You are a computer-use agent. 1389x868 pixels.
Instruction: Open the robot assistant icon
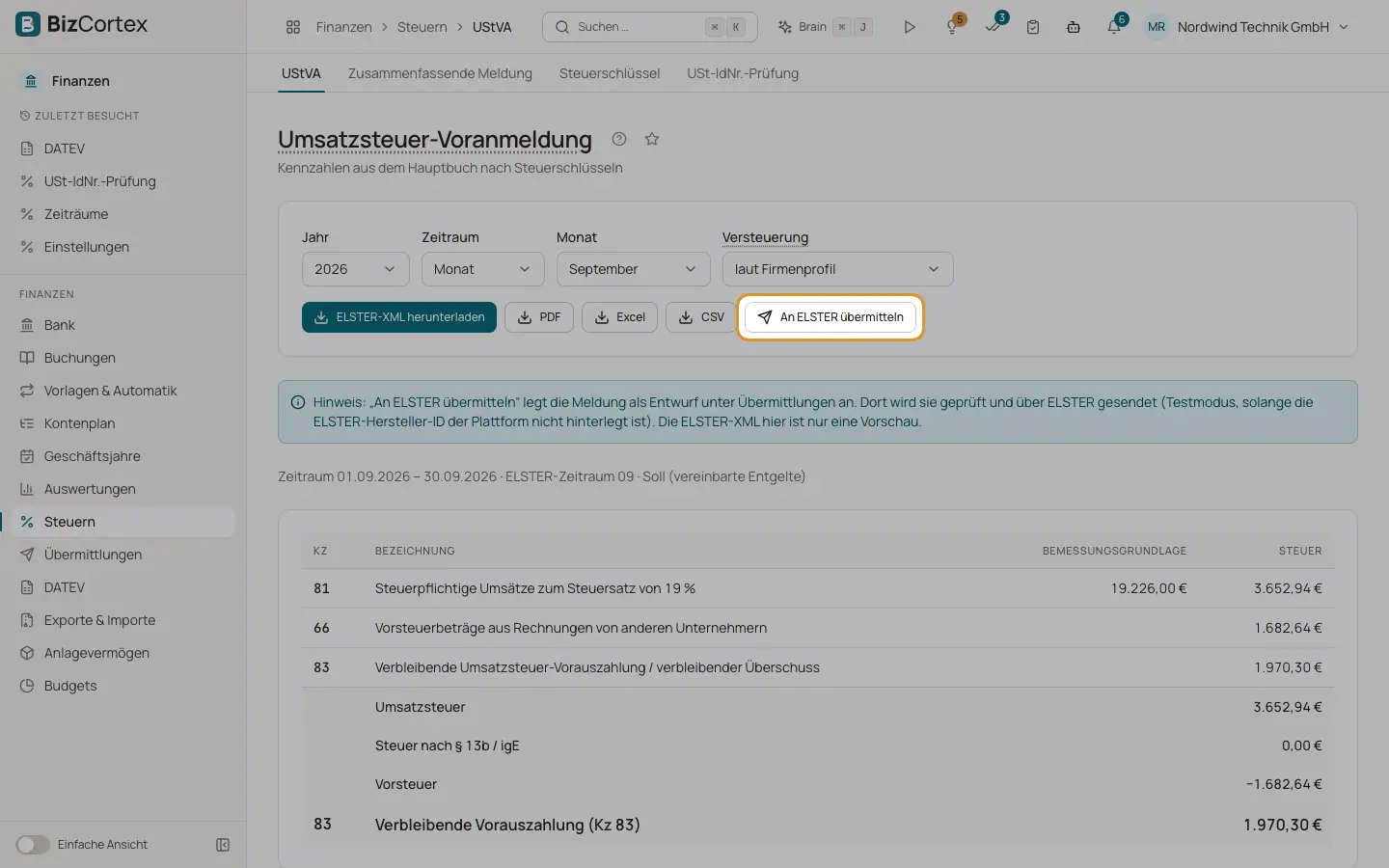pyautogui.click(x=1074, y=27)
